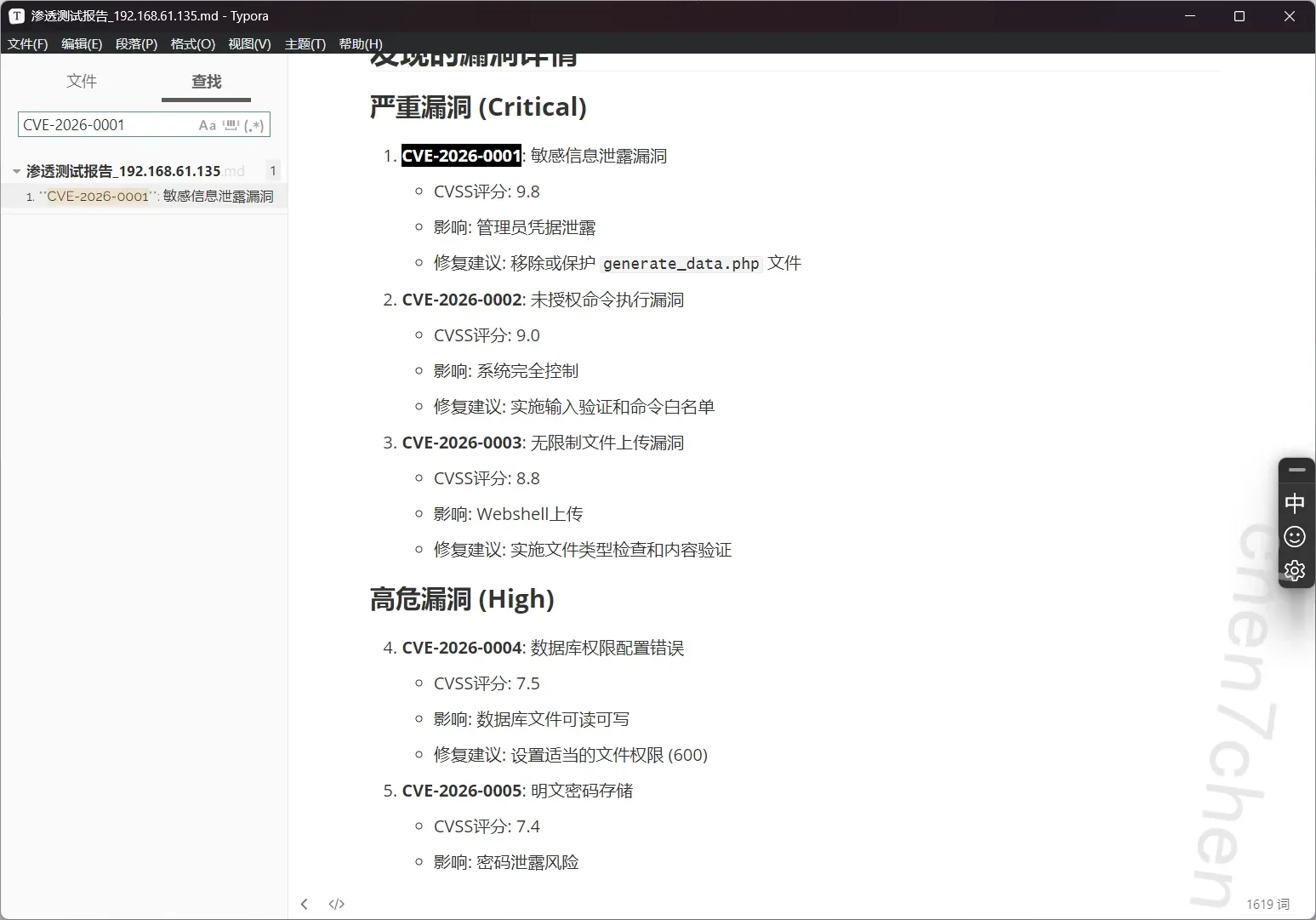The width and height of the screenshot is (1316, 920).
Task: Click 影响: 数据库文件可读可写 bullet
Action: tap(532, 719)
